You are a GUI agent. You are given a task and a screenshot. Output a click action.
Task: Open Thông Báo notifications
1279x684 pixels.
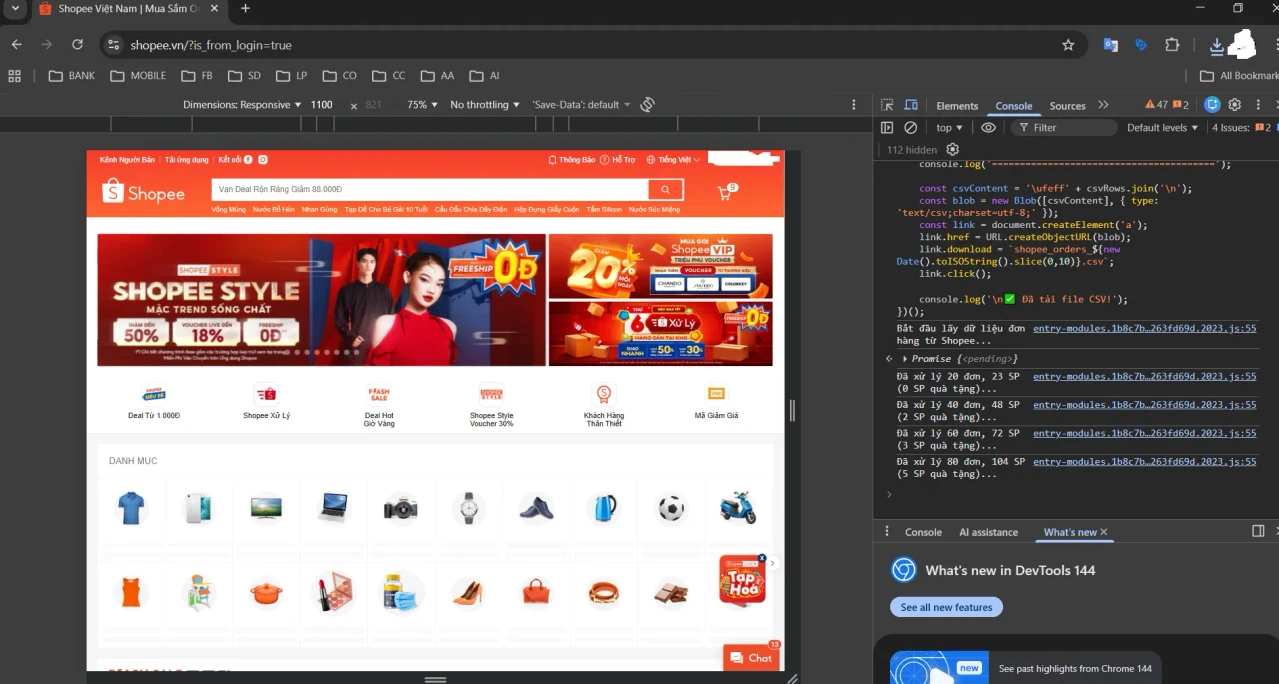[572, 160]
